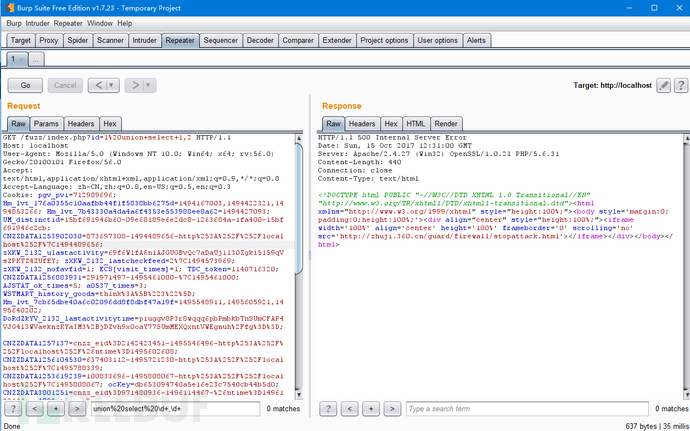The height and width of the screenshot is (431, 690).
Task: Go back in request history with '<'
Action: coord(99,85)
